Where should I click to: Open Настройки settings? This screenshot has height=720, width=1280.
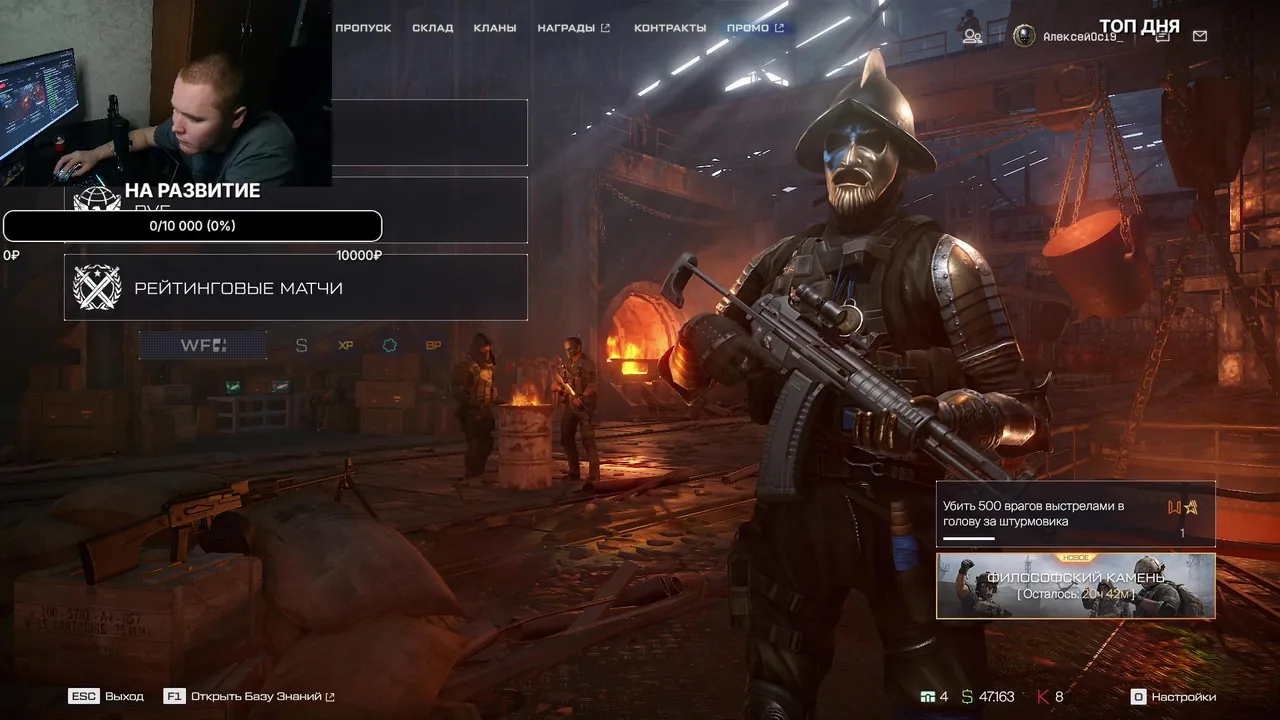click(x=1173, y=696)
